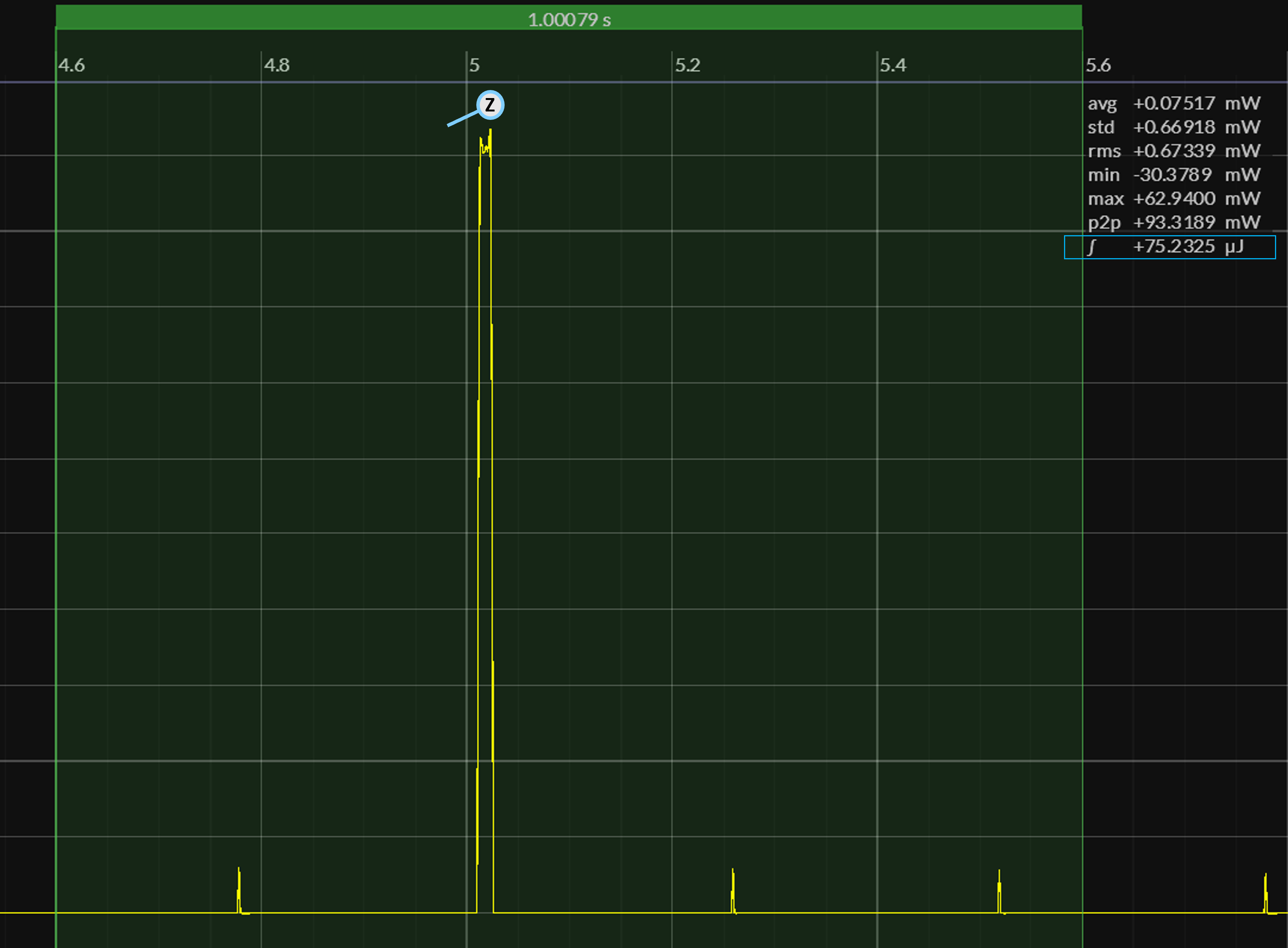Click the 5.2 time axis label
The image size is (1288, 948).
tap(688, 65)
